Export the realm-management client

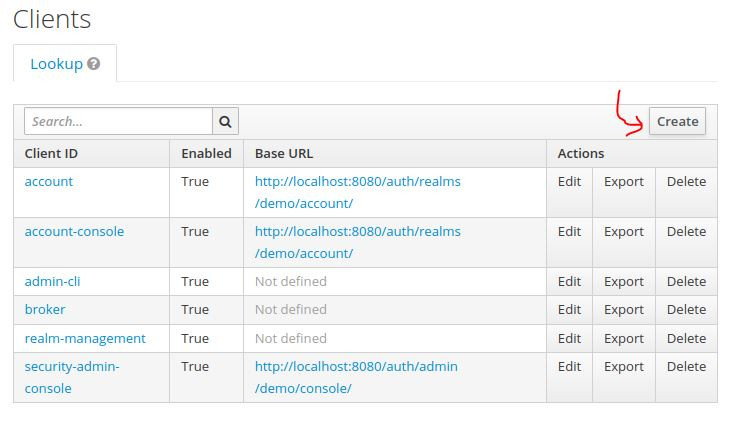coord(624,338)
